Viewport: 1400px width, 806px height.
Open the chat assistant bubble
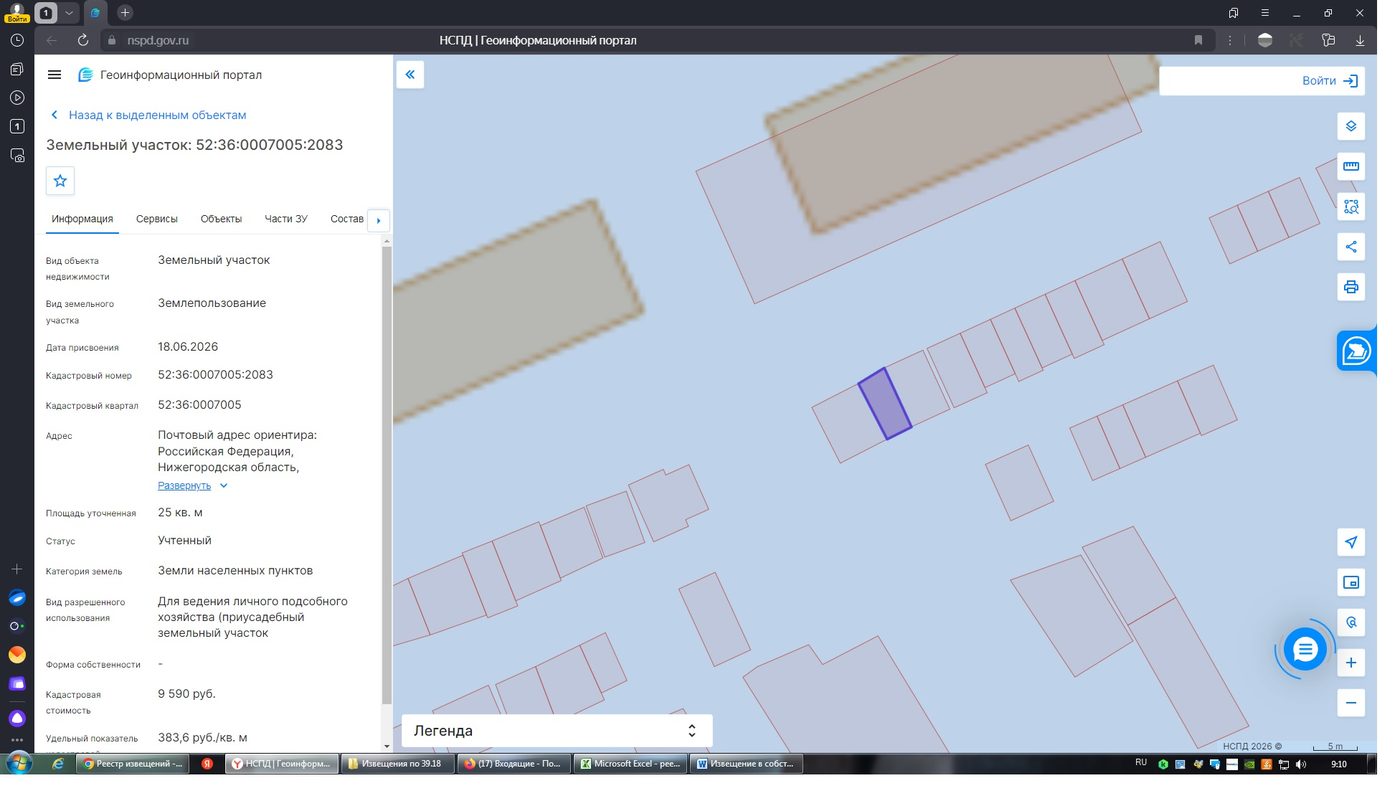coord(1305,650)
